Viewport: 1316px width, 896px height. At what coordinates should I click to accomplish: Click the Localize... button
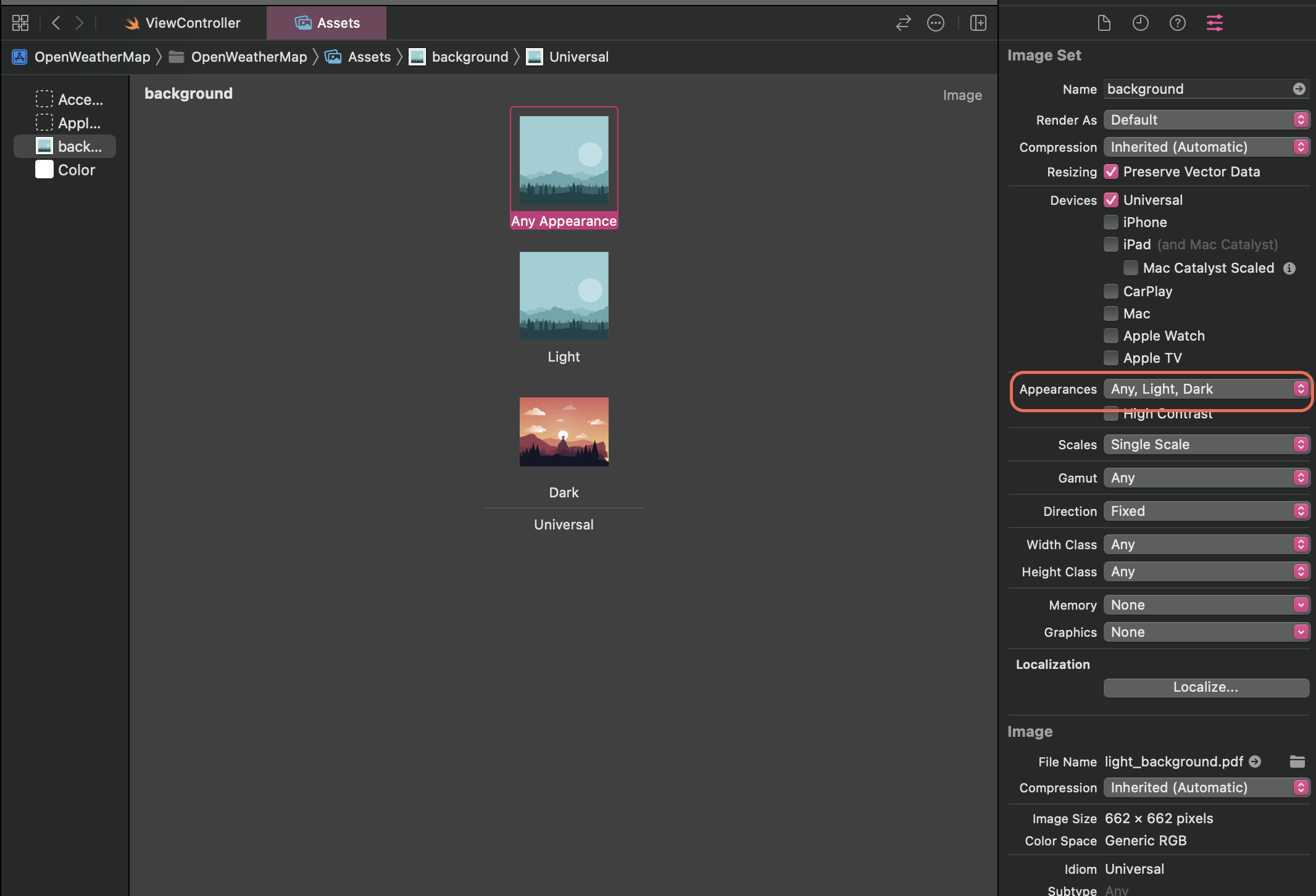click(1206, 687)
